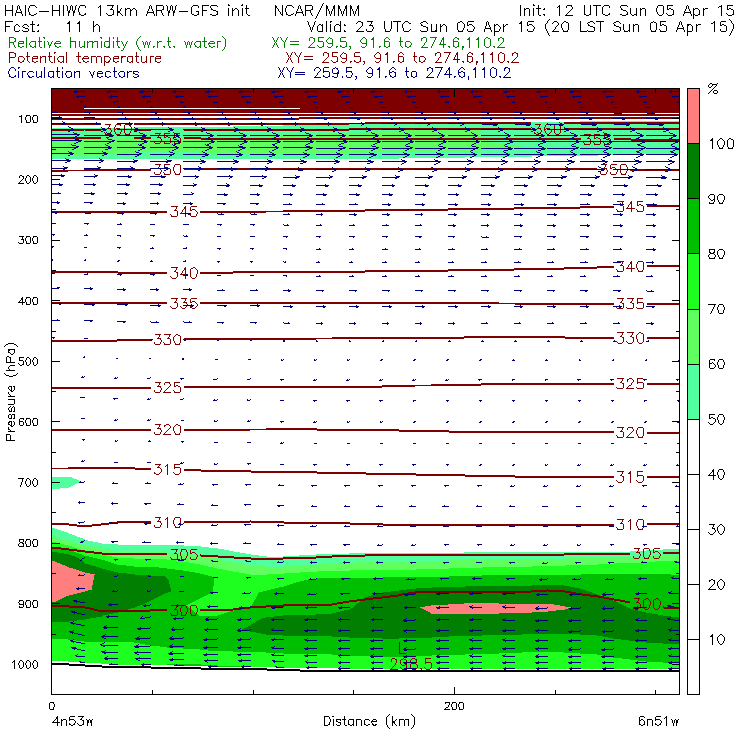Click the '%' unit atop the colorbar
The image size is (740, 740).
click(x=713, y=88)
